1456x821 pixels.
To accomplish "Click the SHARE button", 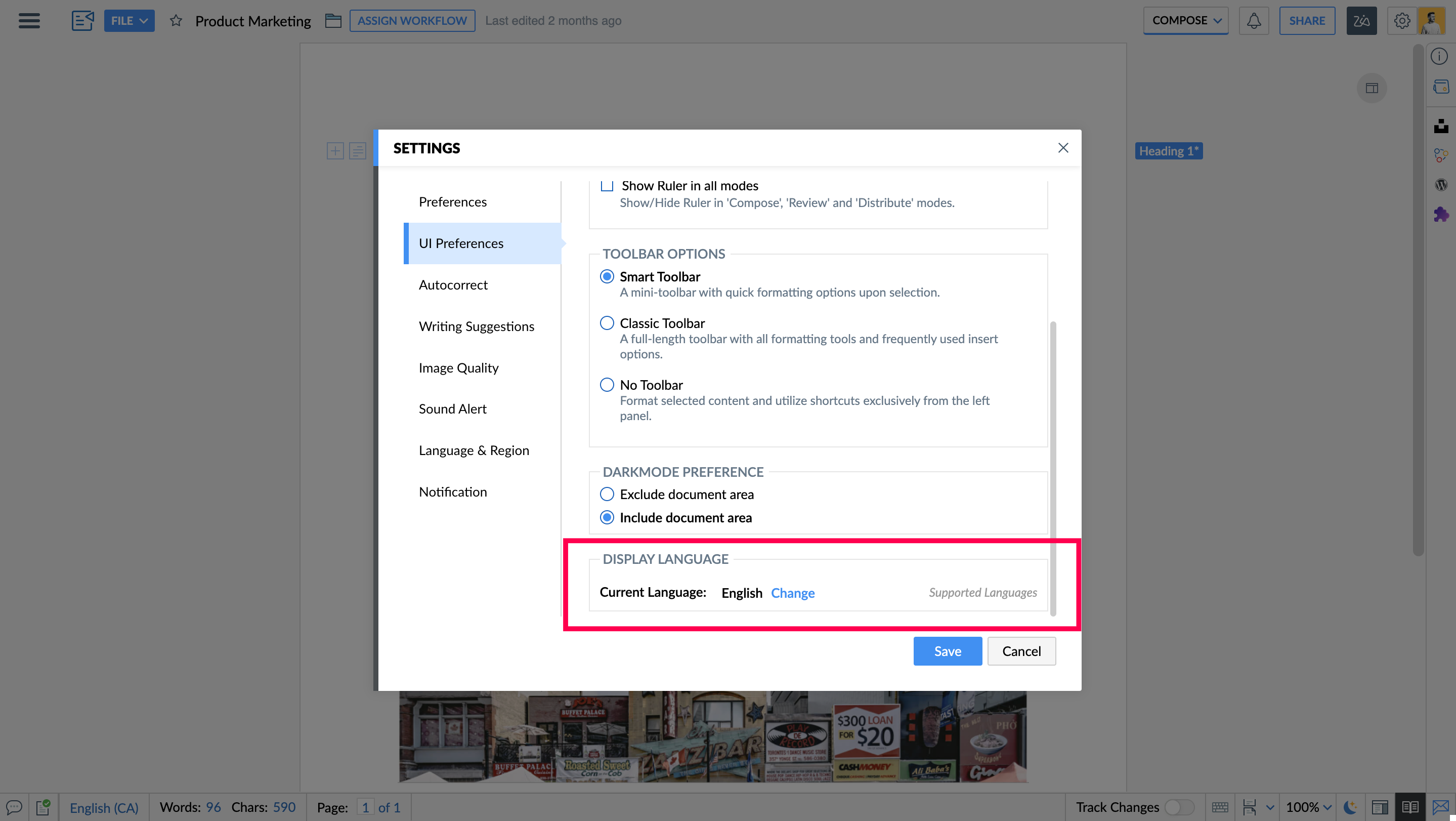I will 1307,21.
